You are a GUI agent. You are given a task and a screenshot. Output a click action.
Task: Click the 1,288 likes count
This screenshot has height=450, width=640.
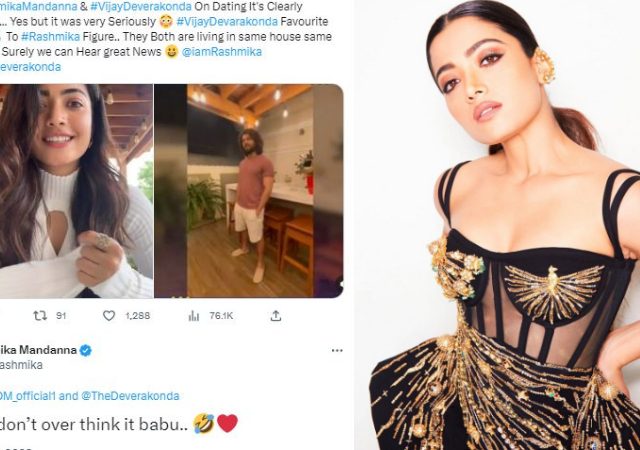click(138, 316)
